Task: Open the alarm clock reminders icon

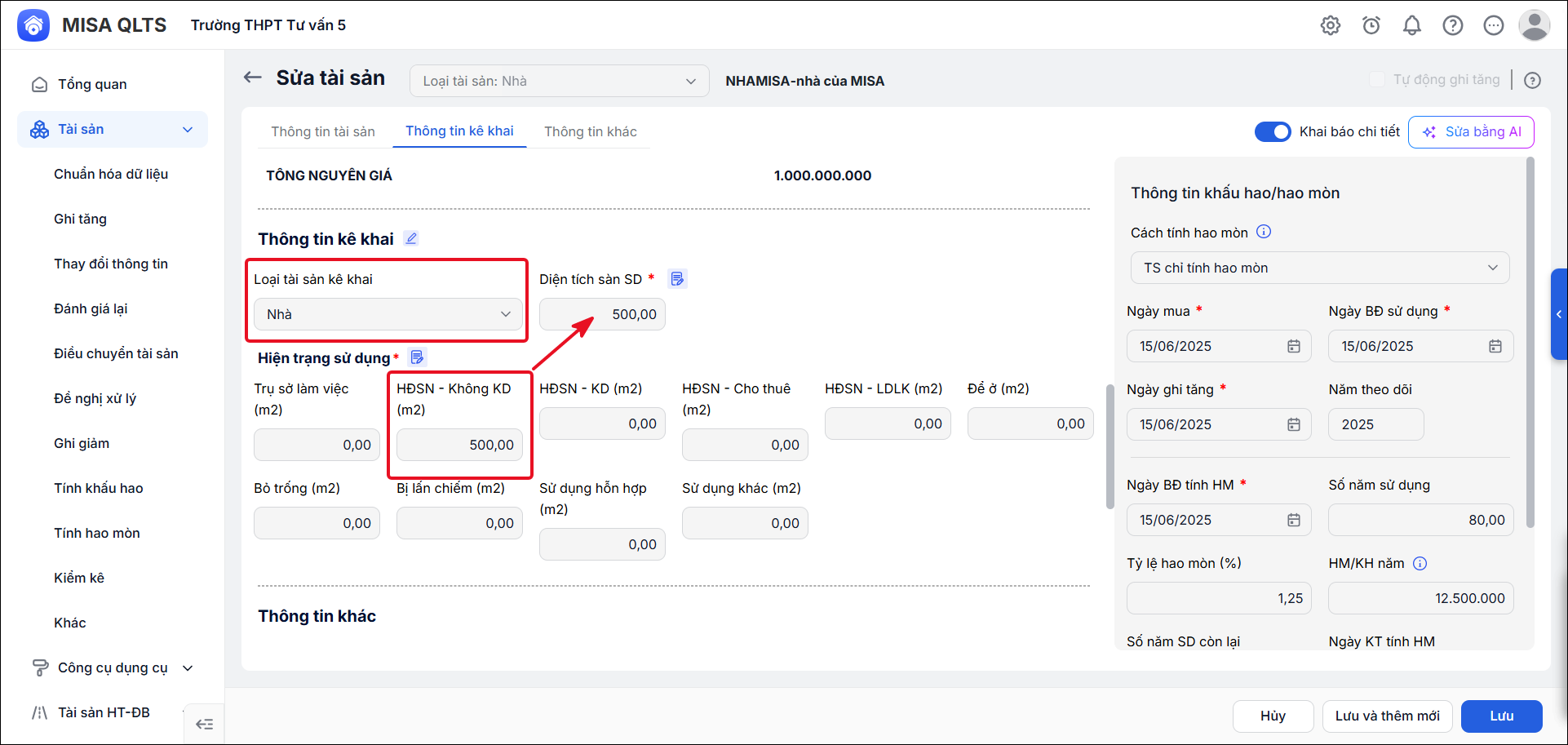Action: [1371, 25]
